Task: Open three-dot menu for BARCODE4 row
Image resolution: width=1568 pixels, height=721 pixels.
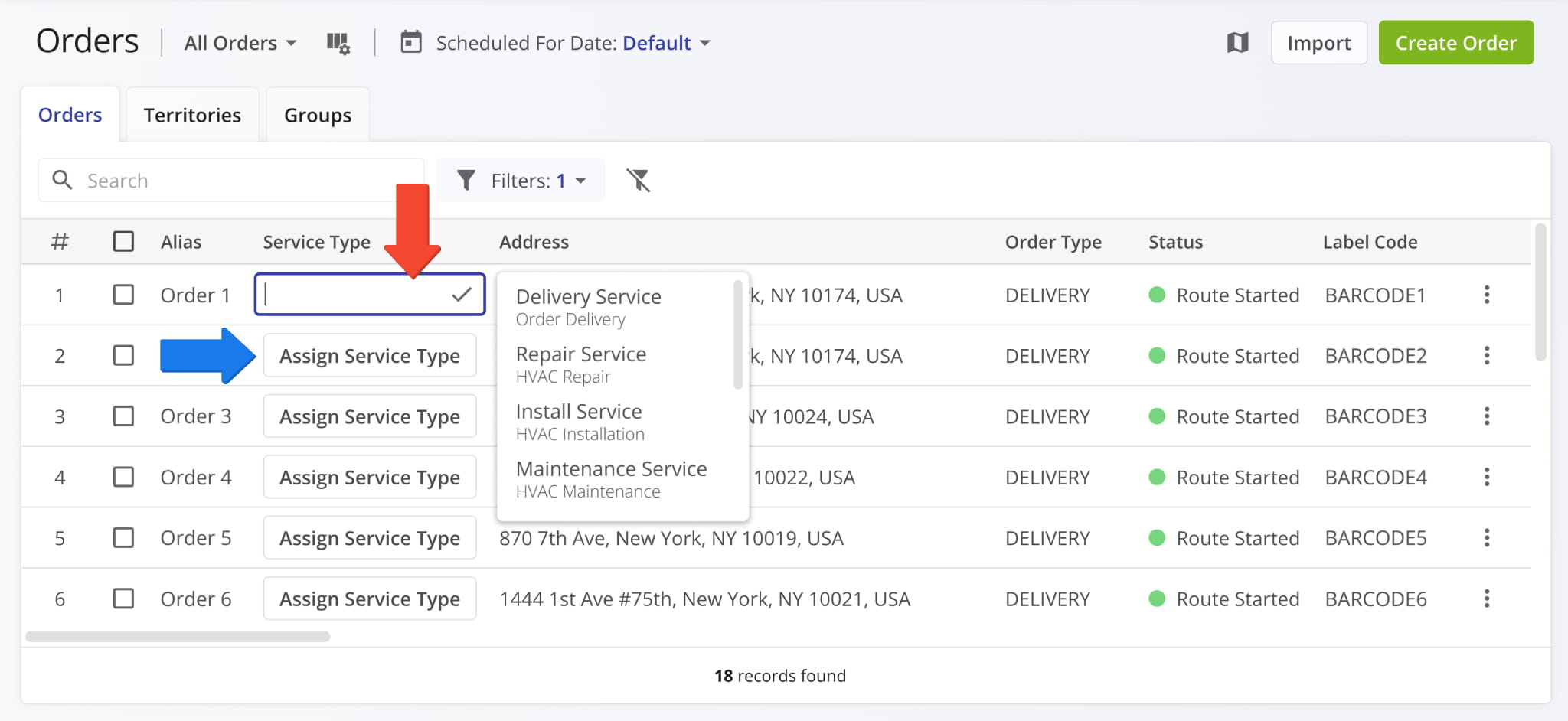Action: tap(1486, 478)
